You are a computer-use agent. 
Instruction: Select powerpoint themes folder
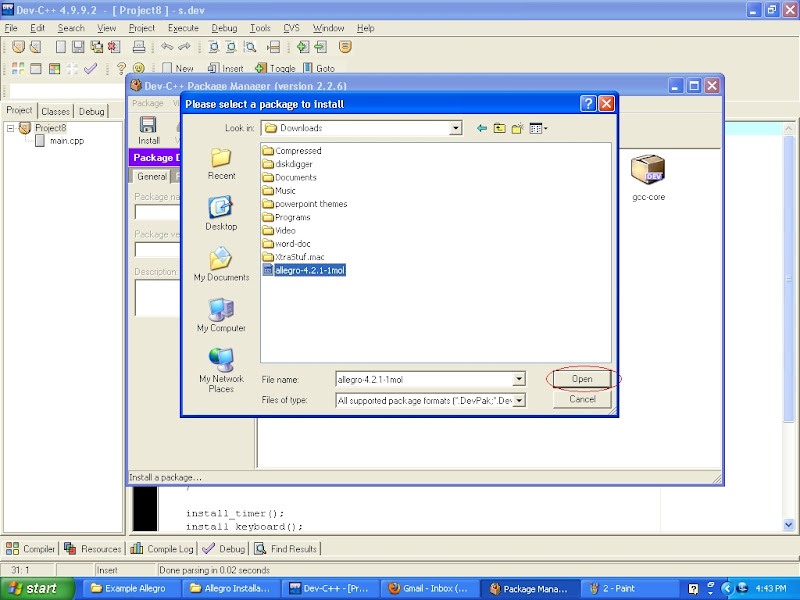point(305,204)
